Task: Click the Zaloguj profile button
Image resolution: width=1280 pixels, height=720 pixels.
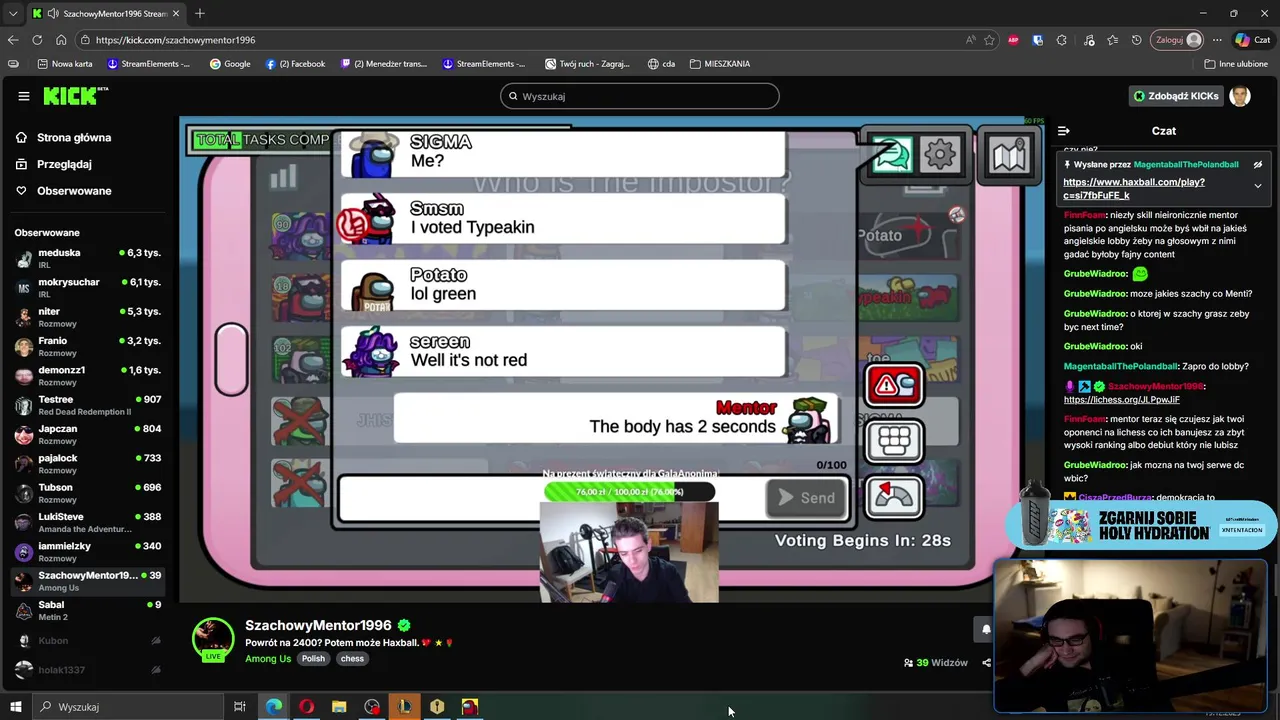Action: coord(1178,40)
